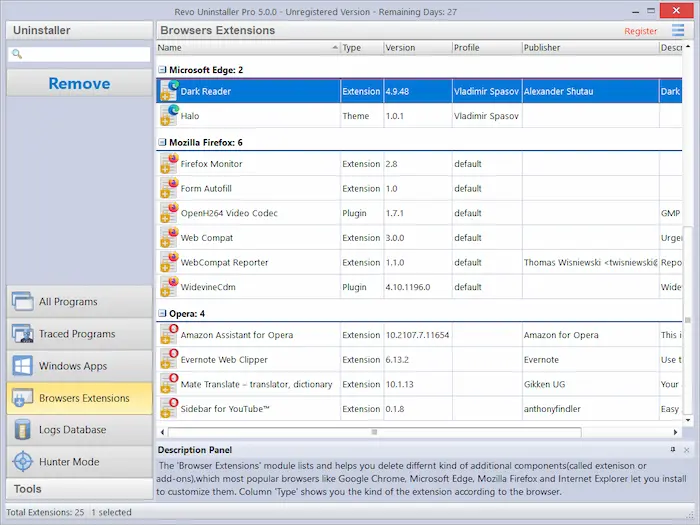Image resolution: width=700 pixels, height=525 pixels.
Task: Pin the Description Panel
Action: pyautogui.click(x=673, y=450)
